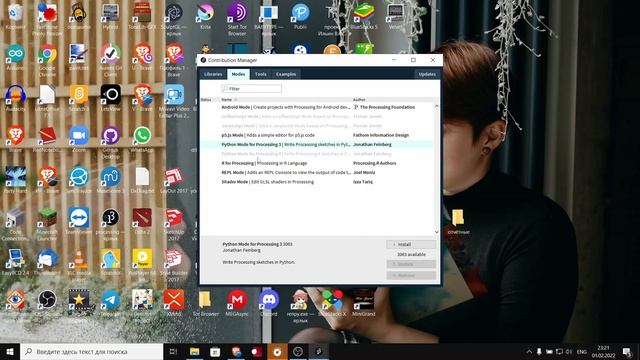Launch WhatsApp from the desktop
Image resolution: width=640 pixels, height=360 pixels.
[142, 139]
